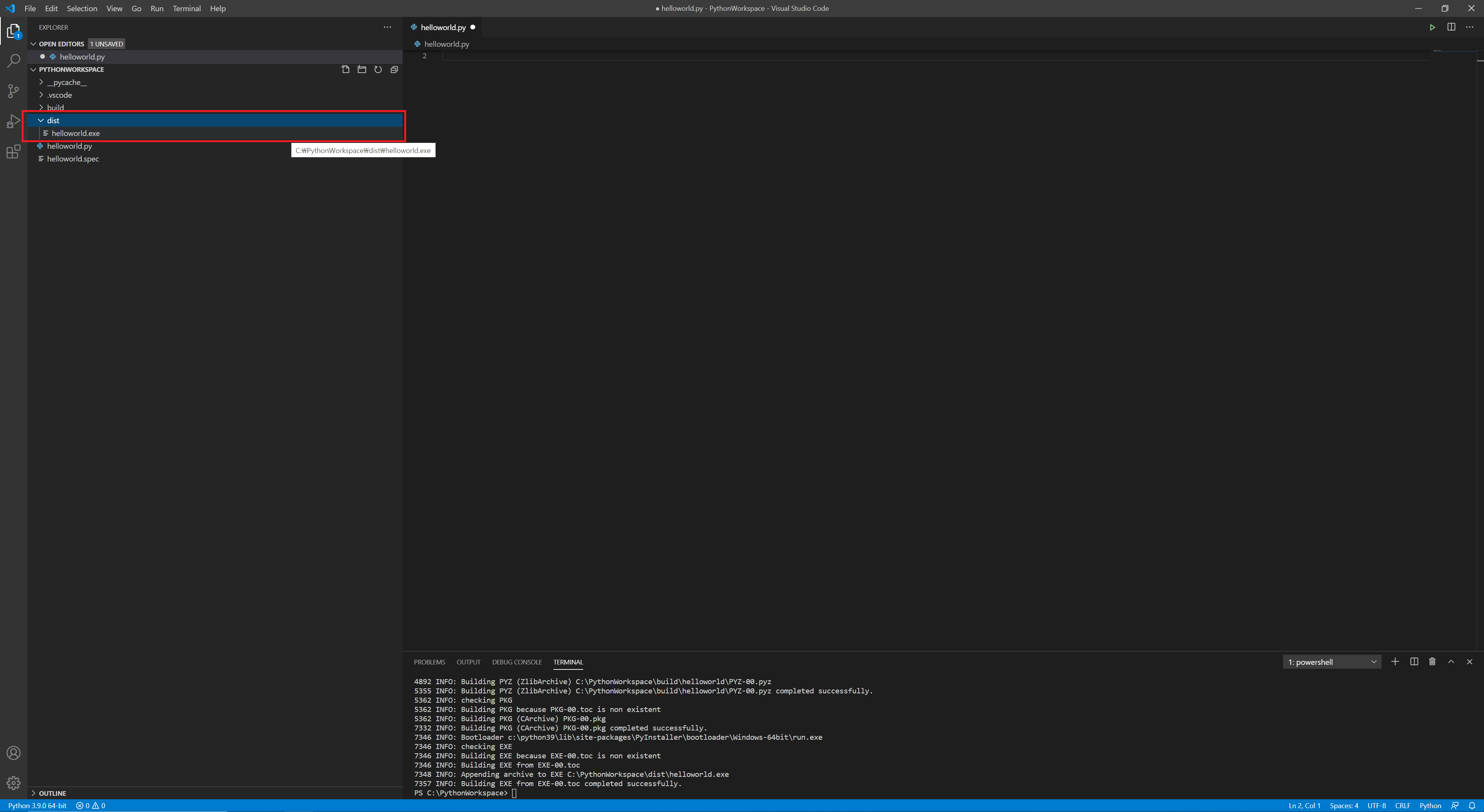The height and width of the screenshot is (812, 1484).
Task: Click the Split Editor Right icon
Action: pyautogui.click(x=1451, y=27)
